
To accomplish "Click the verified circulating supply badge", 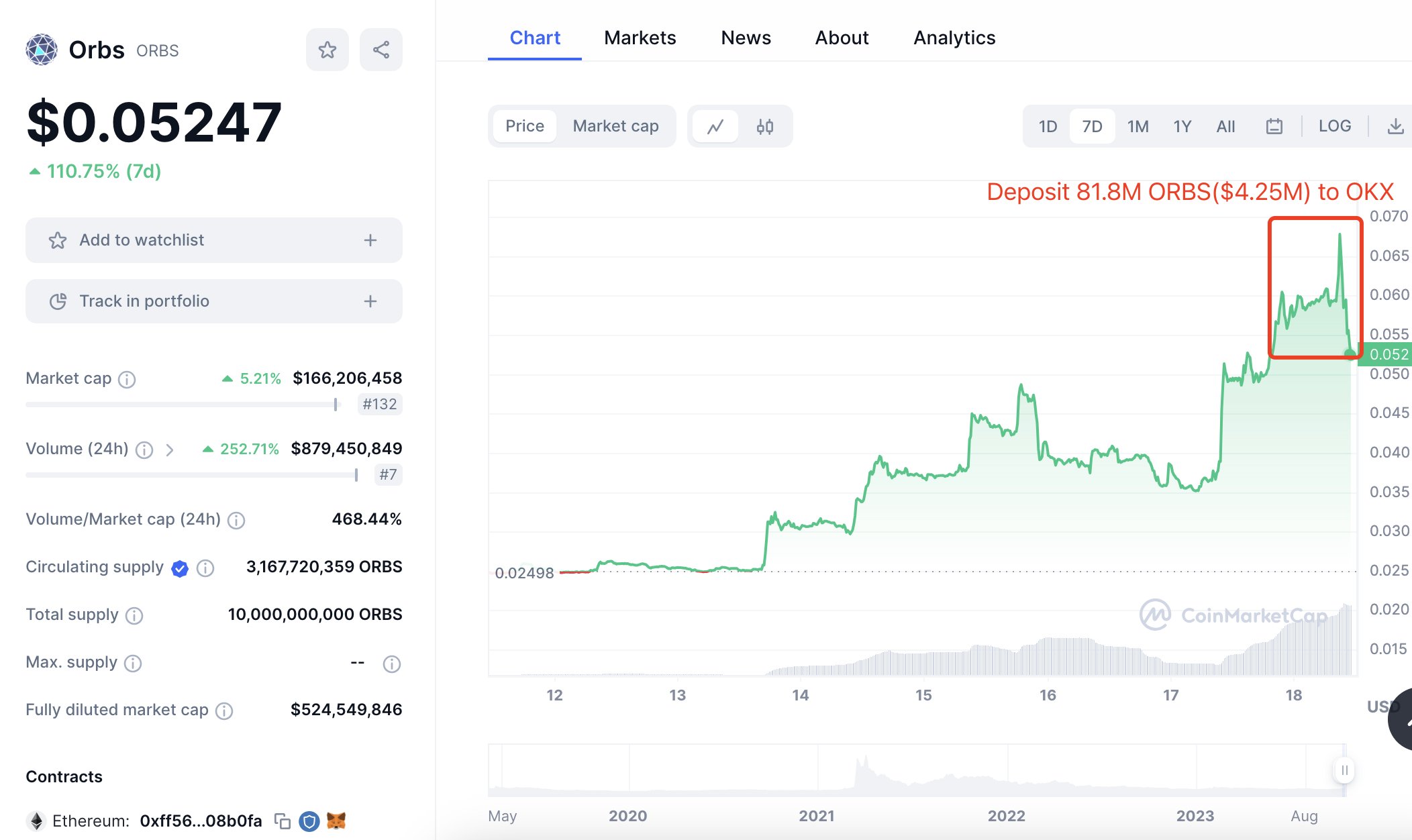I will point(180,568).
